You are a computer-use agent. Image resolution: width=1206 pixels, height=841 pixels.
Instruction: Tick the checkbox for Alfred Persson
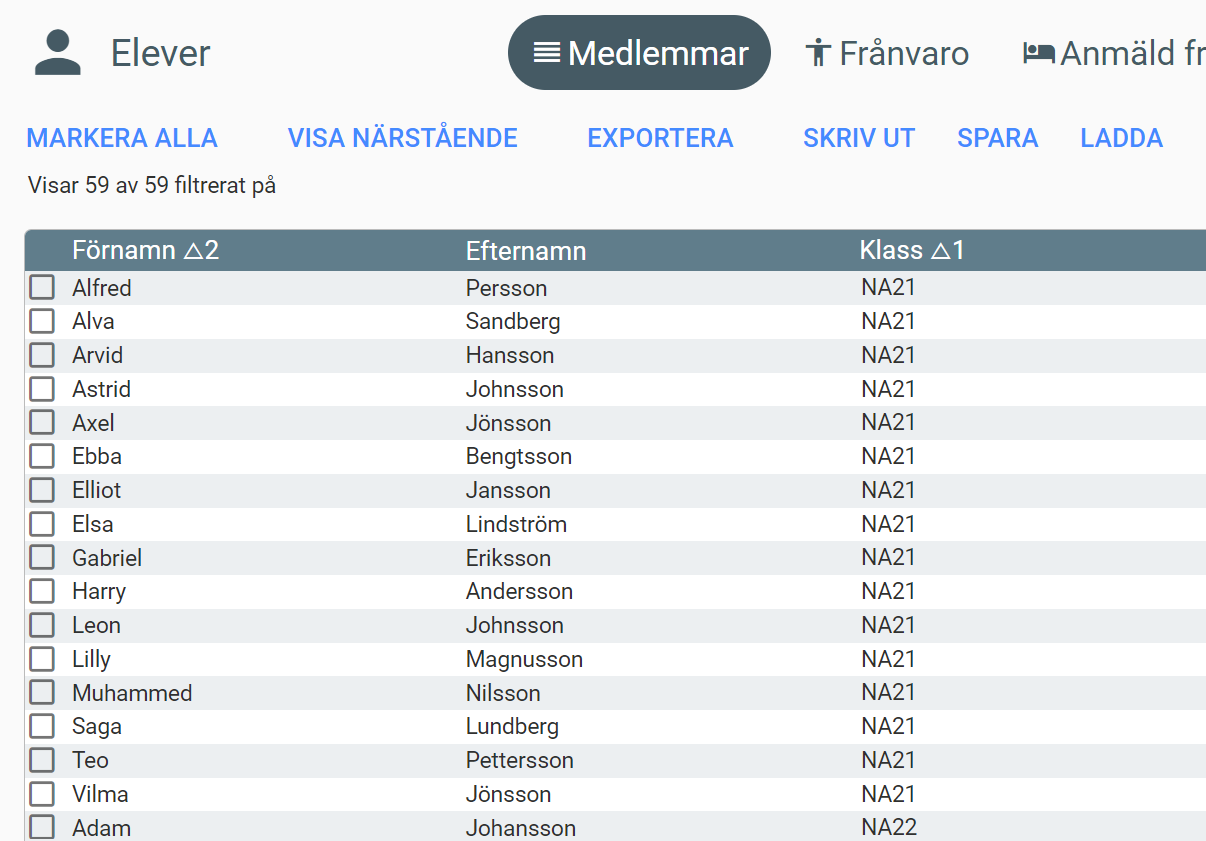42,288
